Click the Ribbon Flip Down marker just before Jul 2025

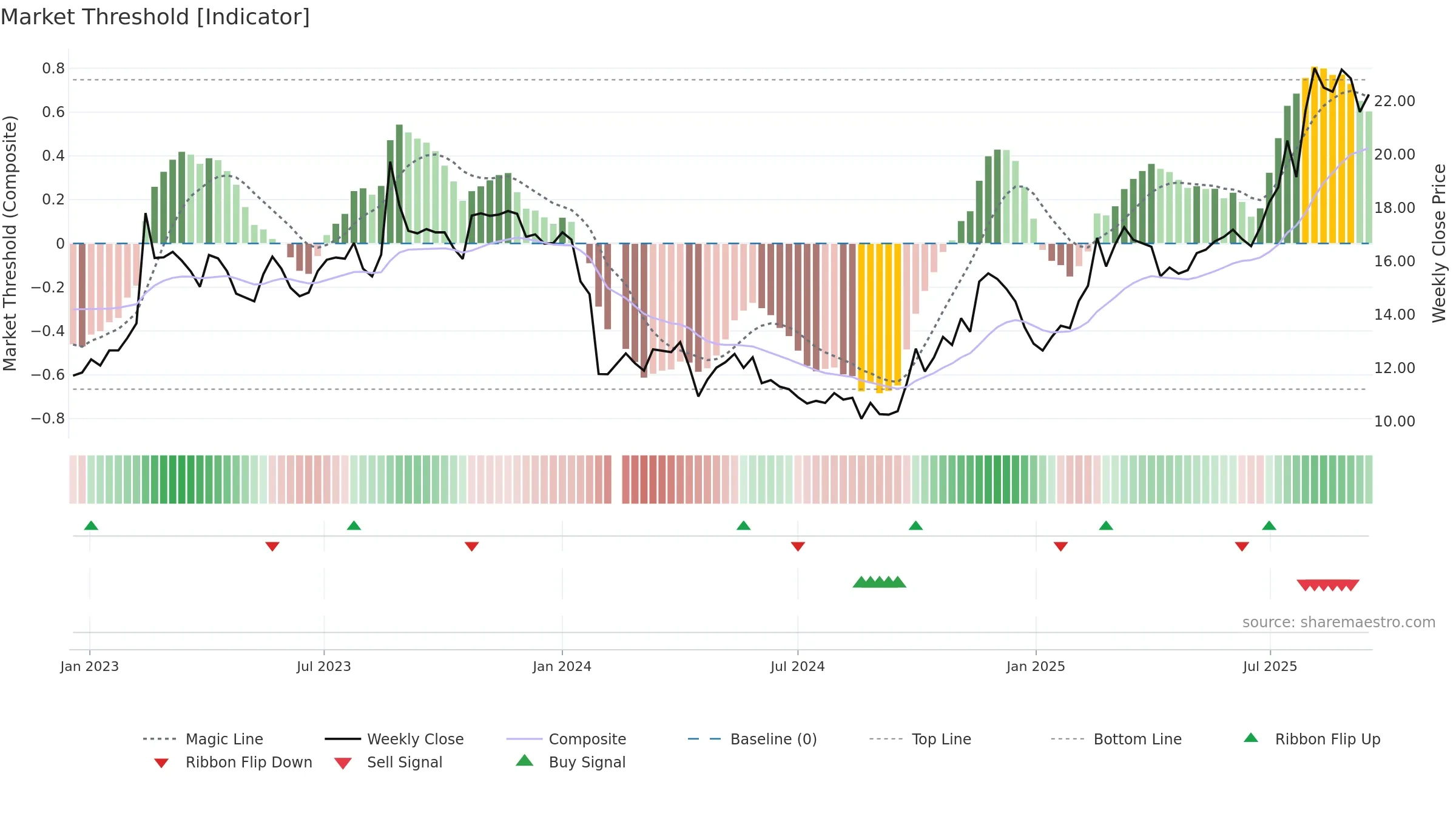click(1242, 547)
